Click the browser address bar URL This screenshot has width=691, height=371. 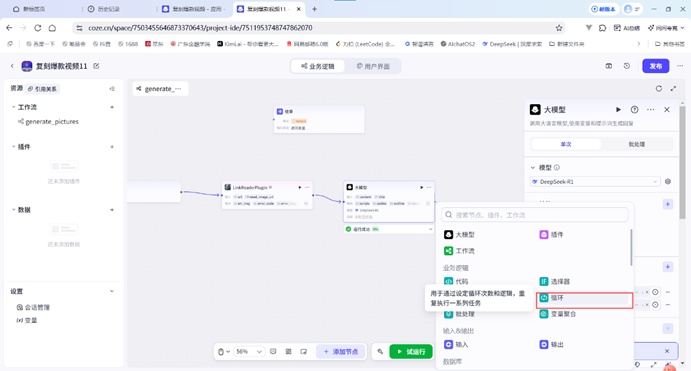[x=200, y=28]
